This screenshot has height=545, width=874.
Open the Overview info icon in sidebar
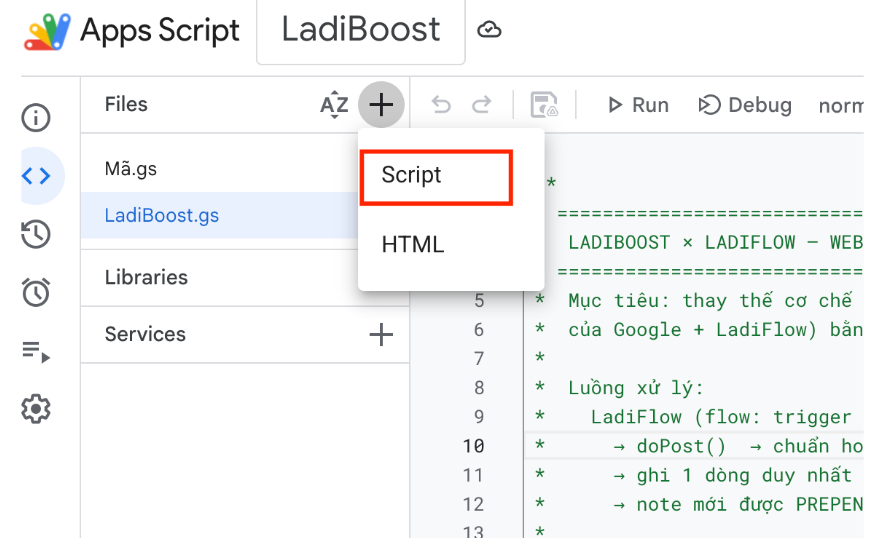[x=36, y=118]
